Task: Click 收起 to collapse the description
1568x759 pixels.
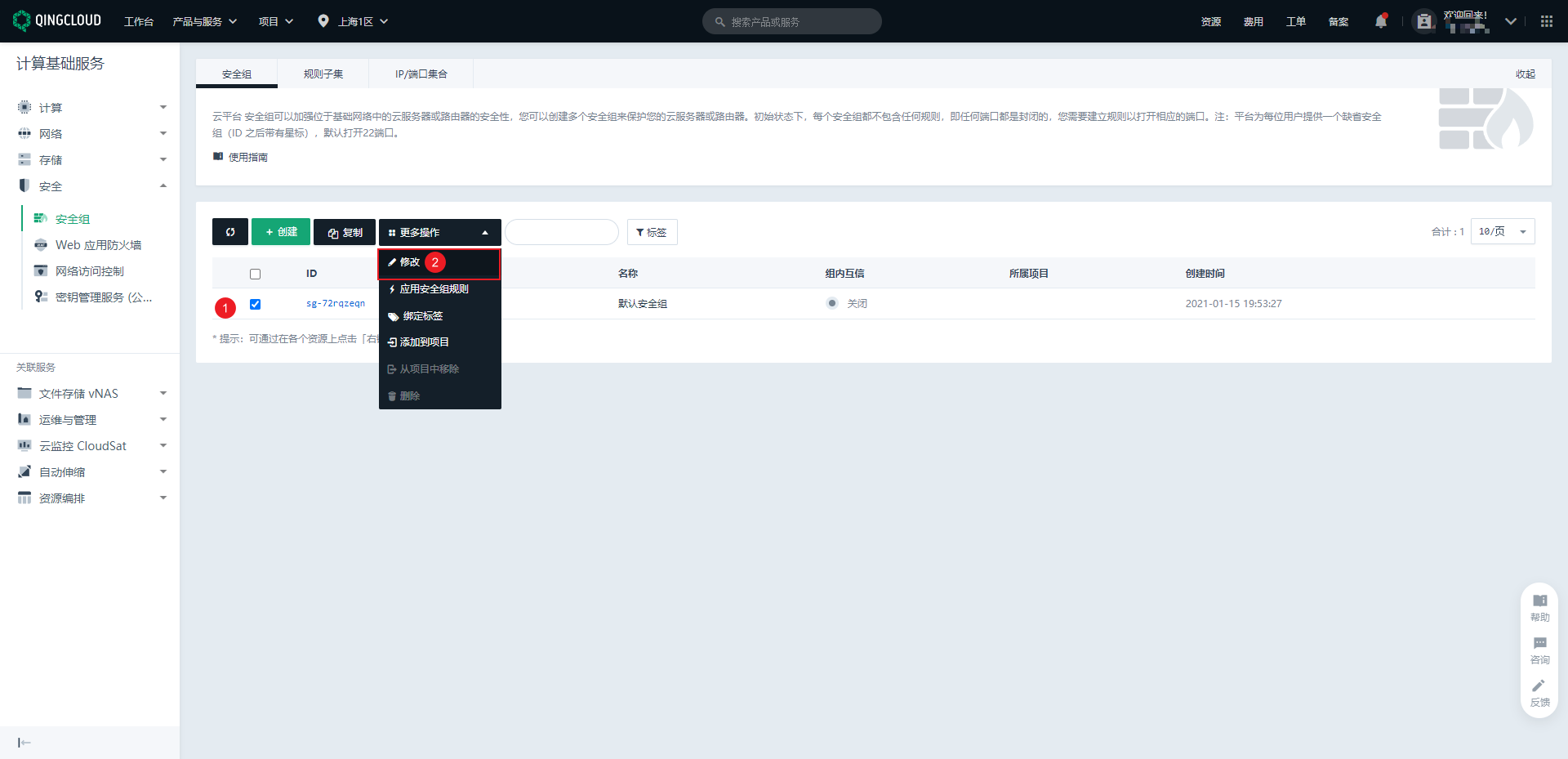Action: 1526,74
